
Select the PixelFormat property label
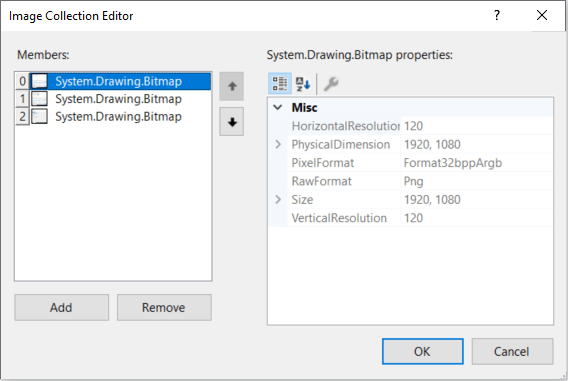[x=322, y=163]
